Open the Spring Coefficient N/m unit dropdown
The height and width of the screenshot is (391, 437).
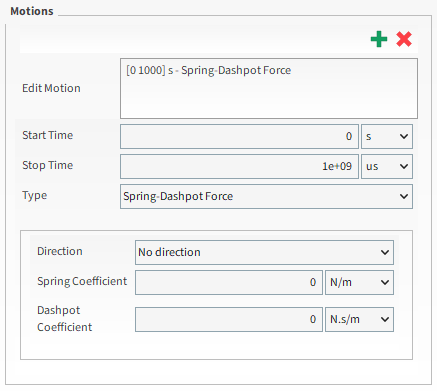click(x=359, y=282)
